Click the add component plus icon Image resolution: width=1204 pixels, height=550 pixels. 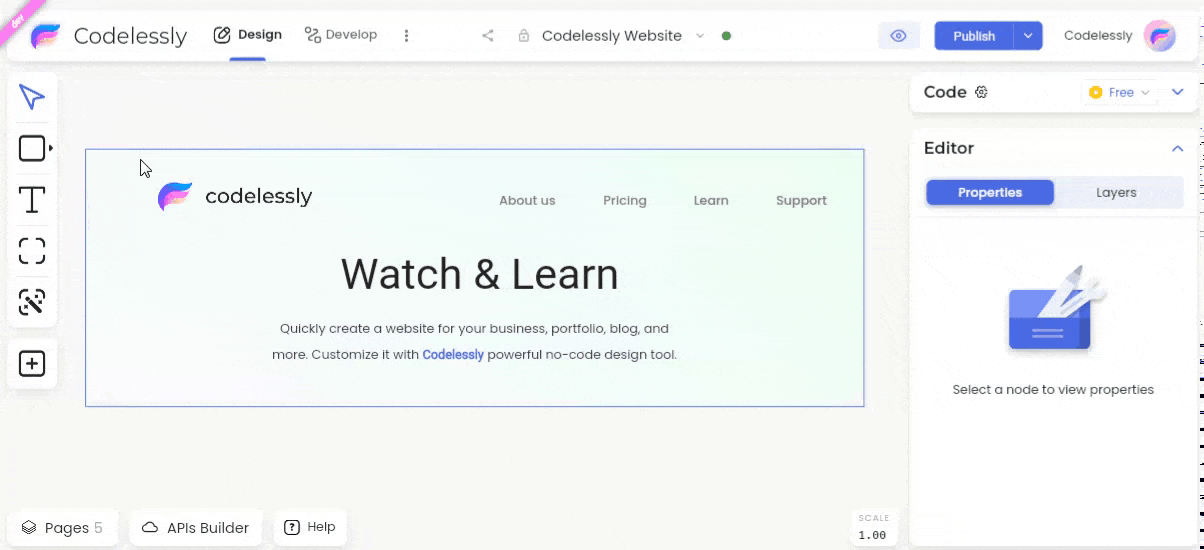32,363
